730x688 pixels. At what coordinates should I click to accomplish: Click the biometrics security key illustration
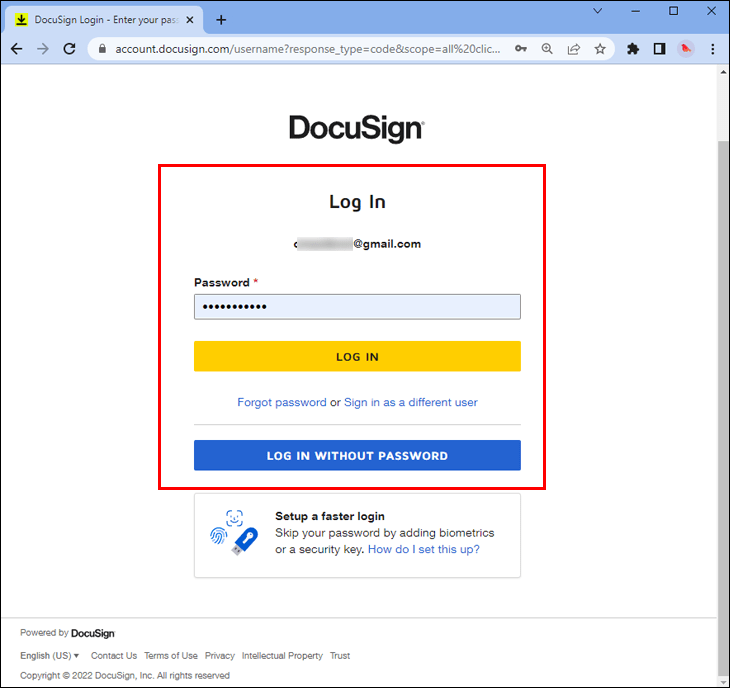click(234, 533)
